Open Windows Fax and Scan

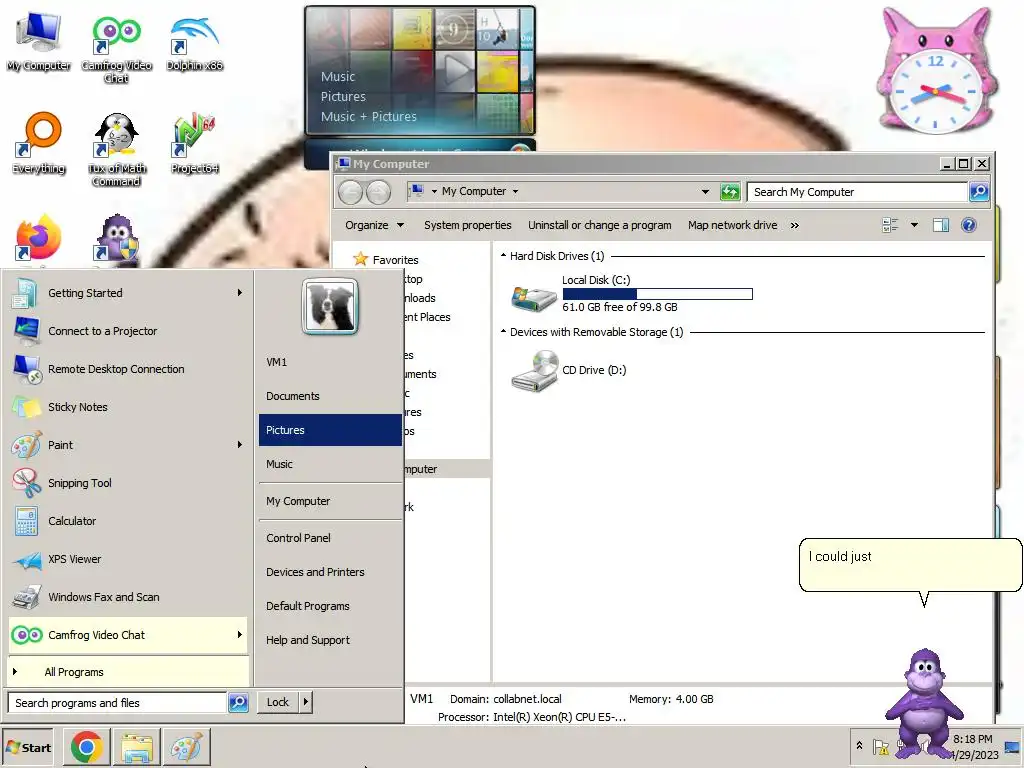pyautogui.click(x=128, y=597)
